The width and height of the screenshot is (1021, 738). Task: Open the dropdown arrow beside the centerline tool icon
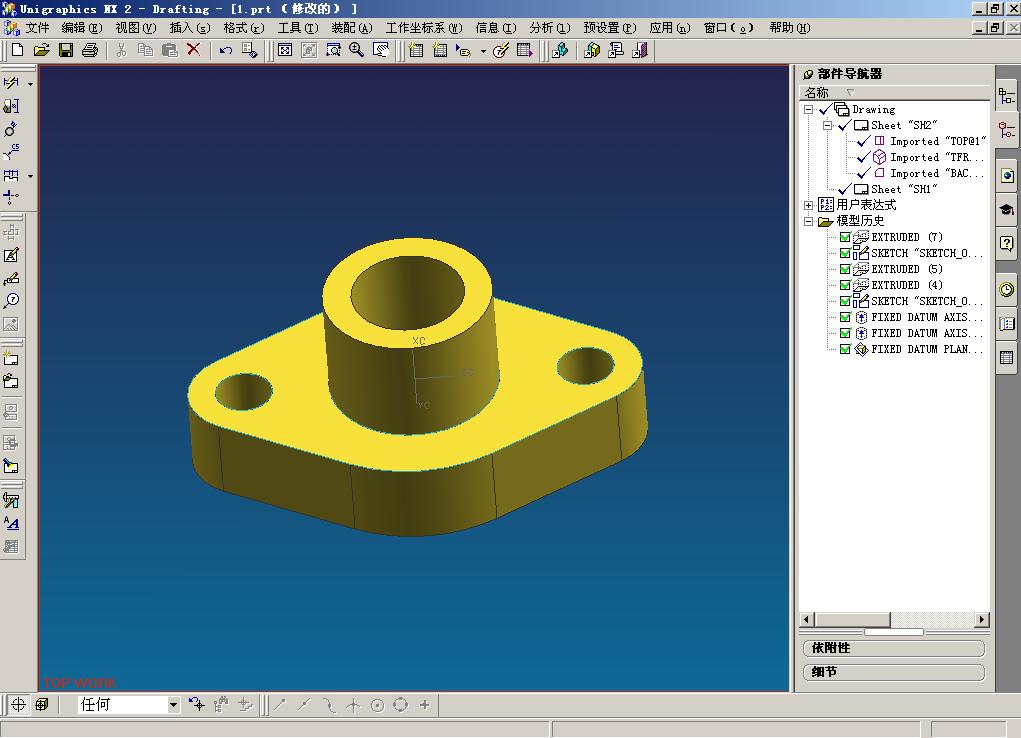pyautogui.click(x=30, y=176)
